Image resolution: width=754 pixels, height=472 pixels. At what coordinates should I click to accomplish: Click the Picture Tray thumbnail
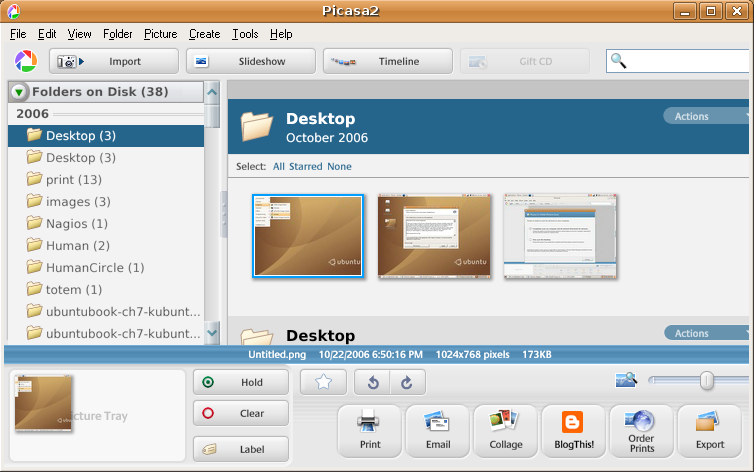coord(43,403)
